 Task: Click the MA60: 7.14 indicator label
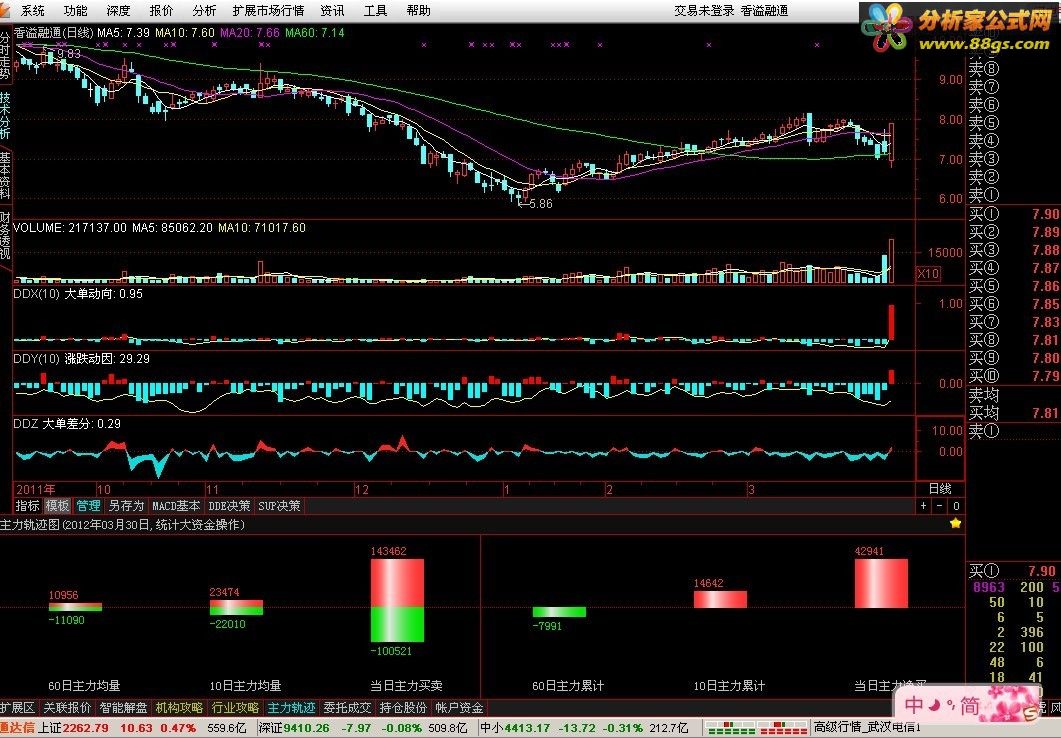click(x=315, y=32)
